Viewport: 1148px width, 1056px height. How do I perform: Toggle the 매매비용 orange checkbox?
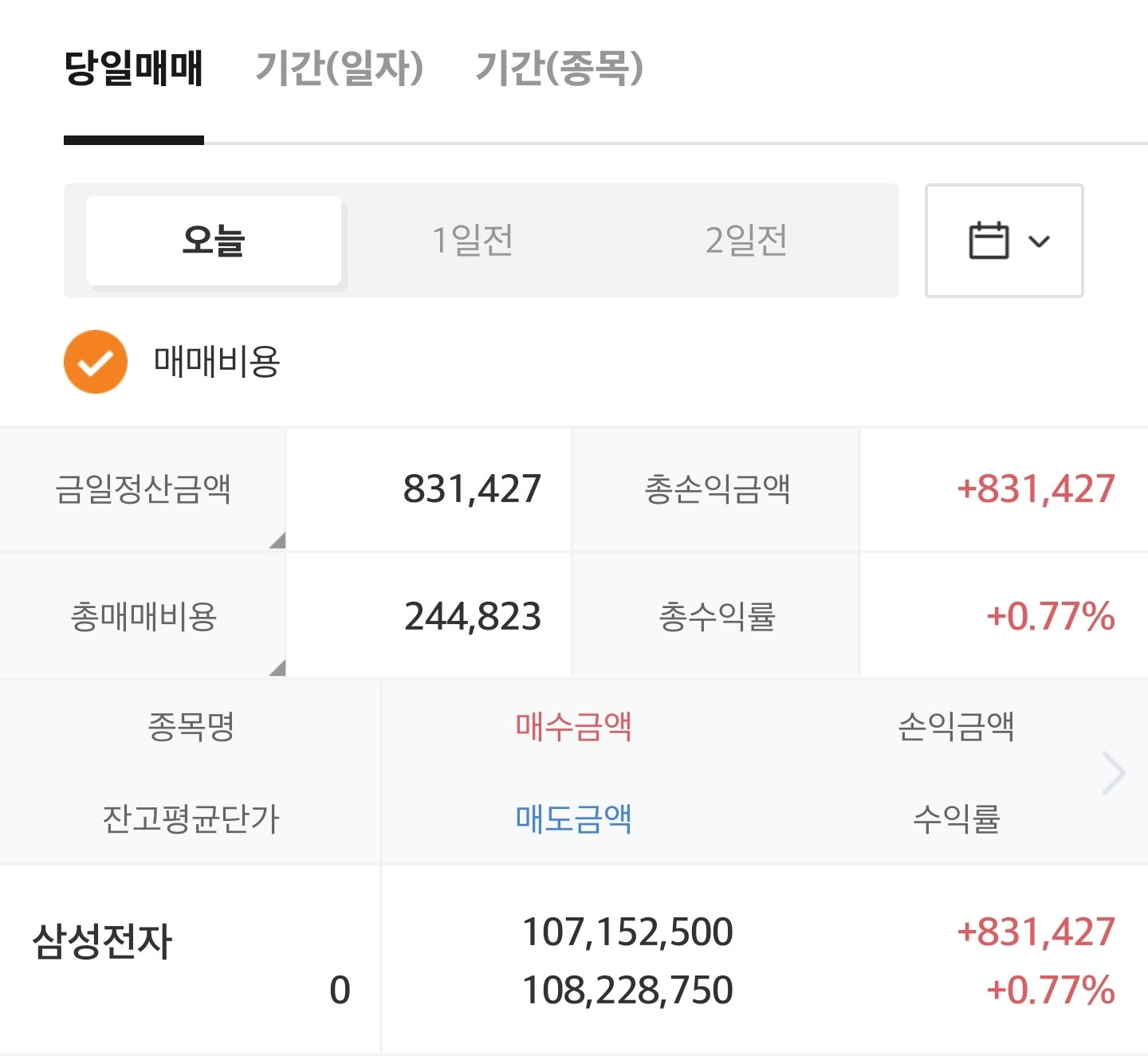coord(96,362)
